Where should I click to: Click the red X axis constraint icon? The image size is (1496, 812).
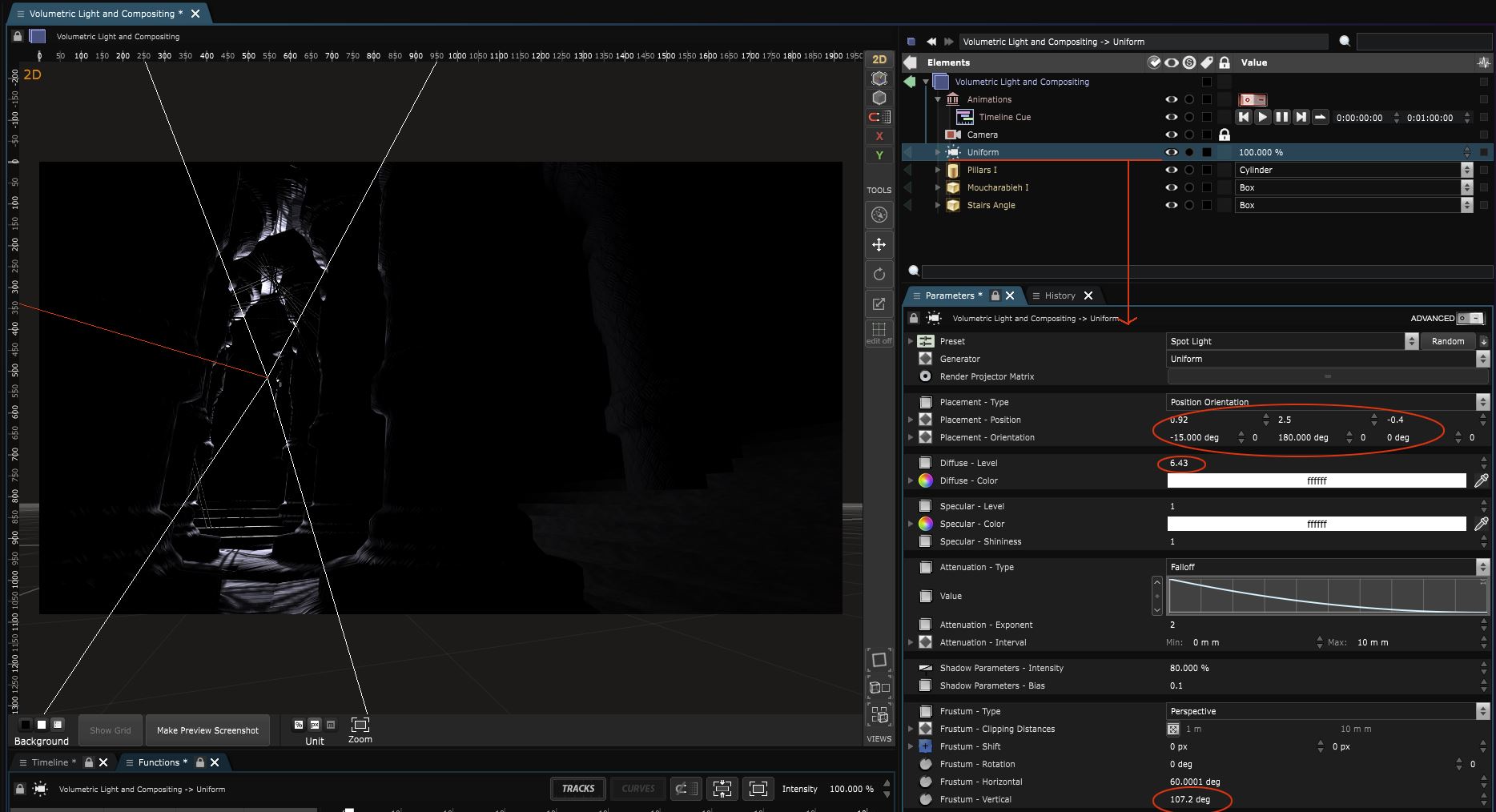click(x=879, y=136)
